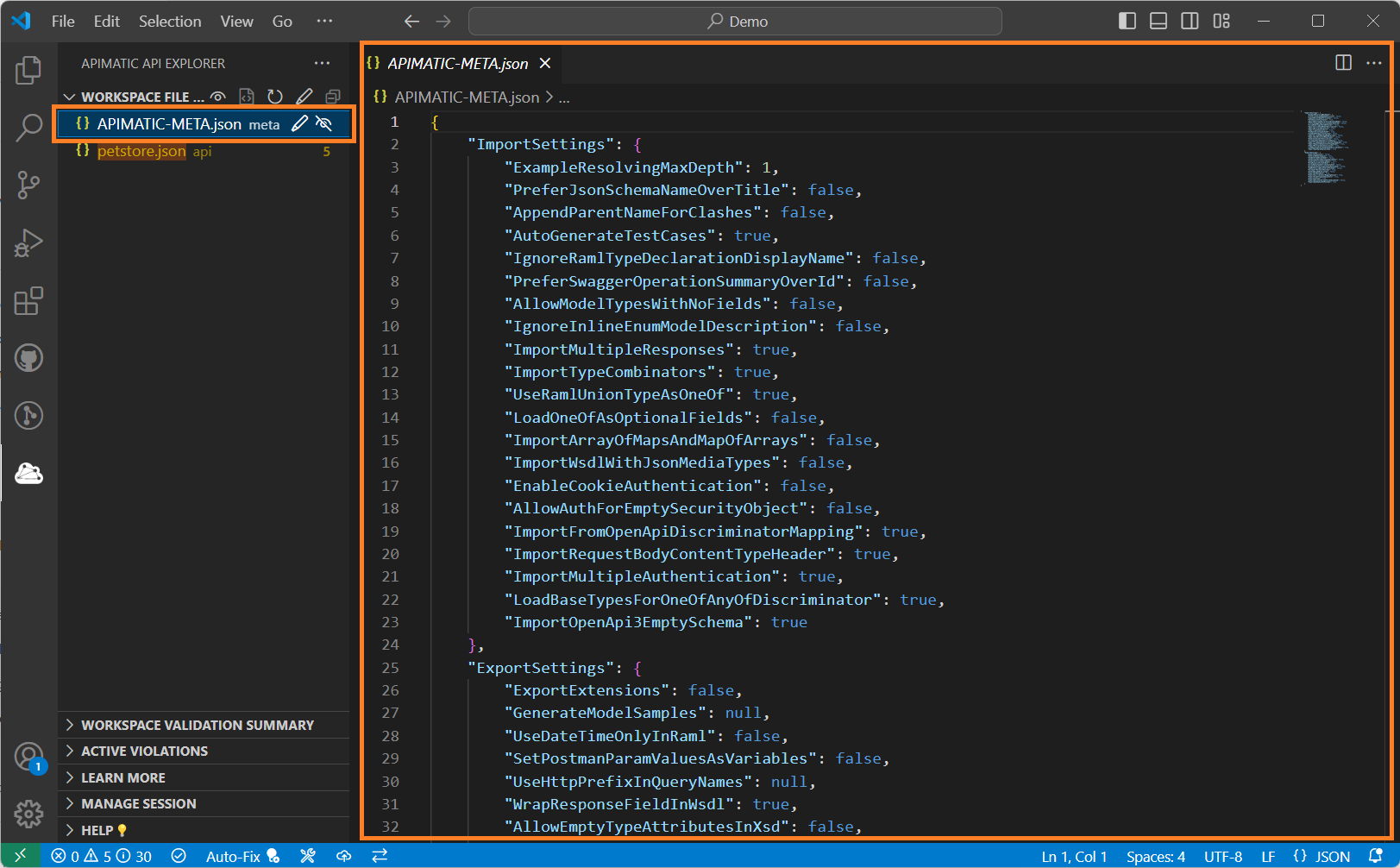
Task: Open the Accounts menu
Action: (28, 757)
